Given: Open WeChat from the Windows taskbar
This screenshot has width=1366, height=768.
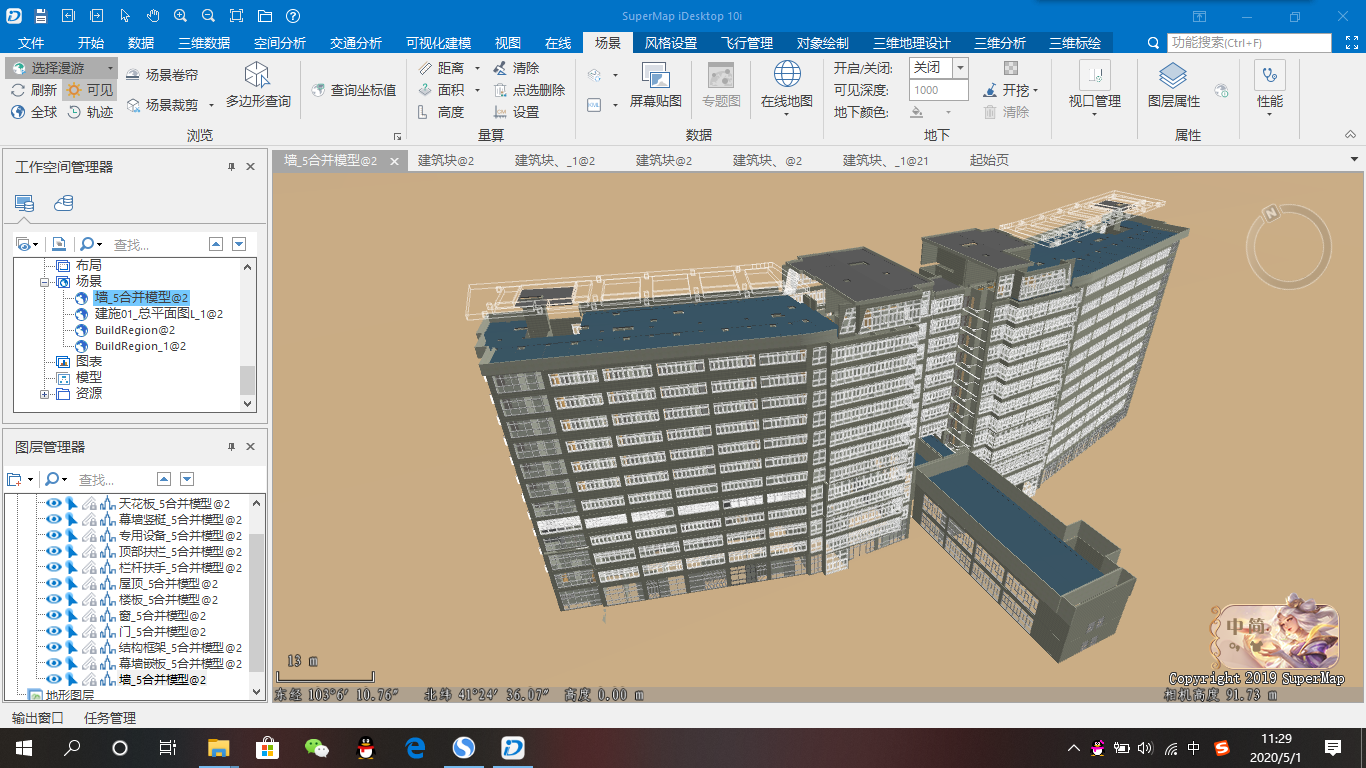Looking at the screenshot, I should (317, 747).
